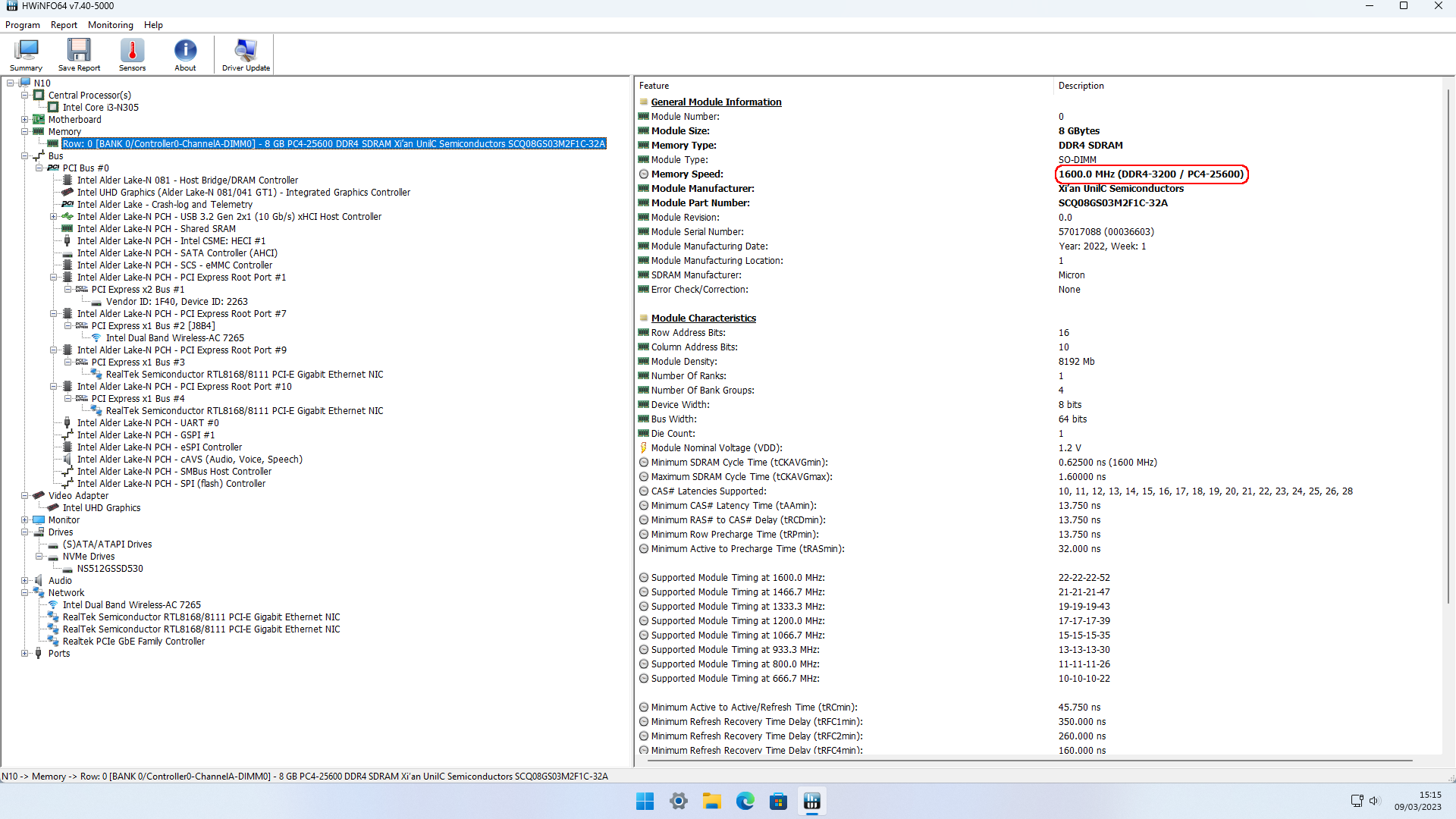Open the Program menu

tap(23, 25)
